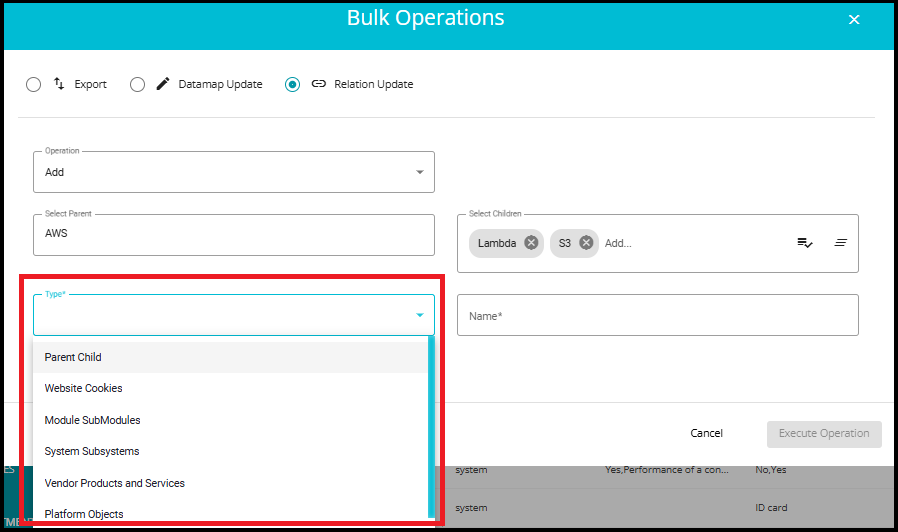
Task: Click the Export arrows icon
Action: click(59, 84)
